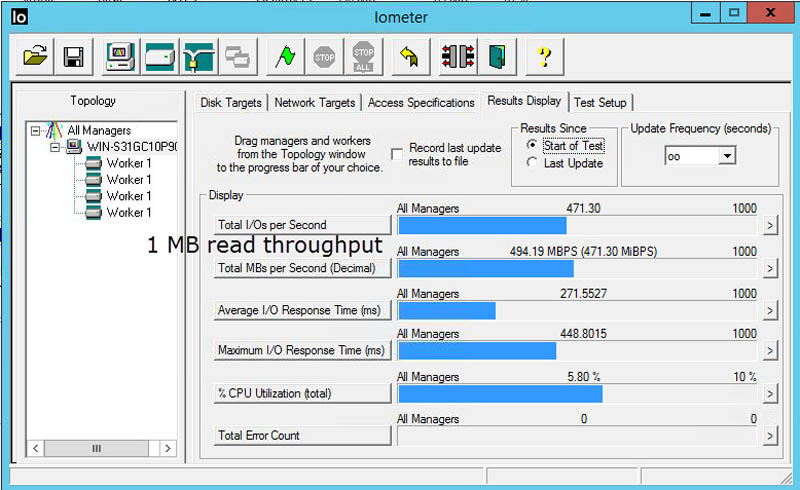Open a test configuration file icon
The height and width of the screenshot is (490, 800).
click(35, 56)
